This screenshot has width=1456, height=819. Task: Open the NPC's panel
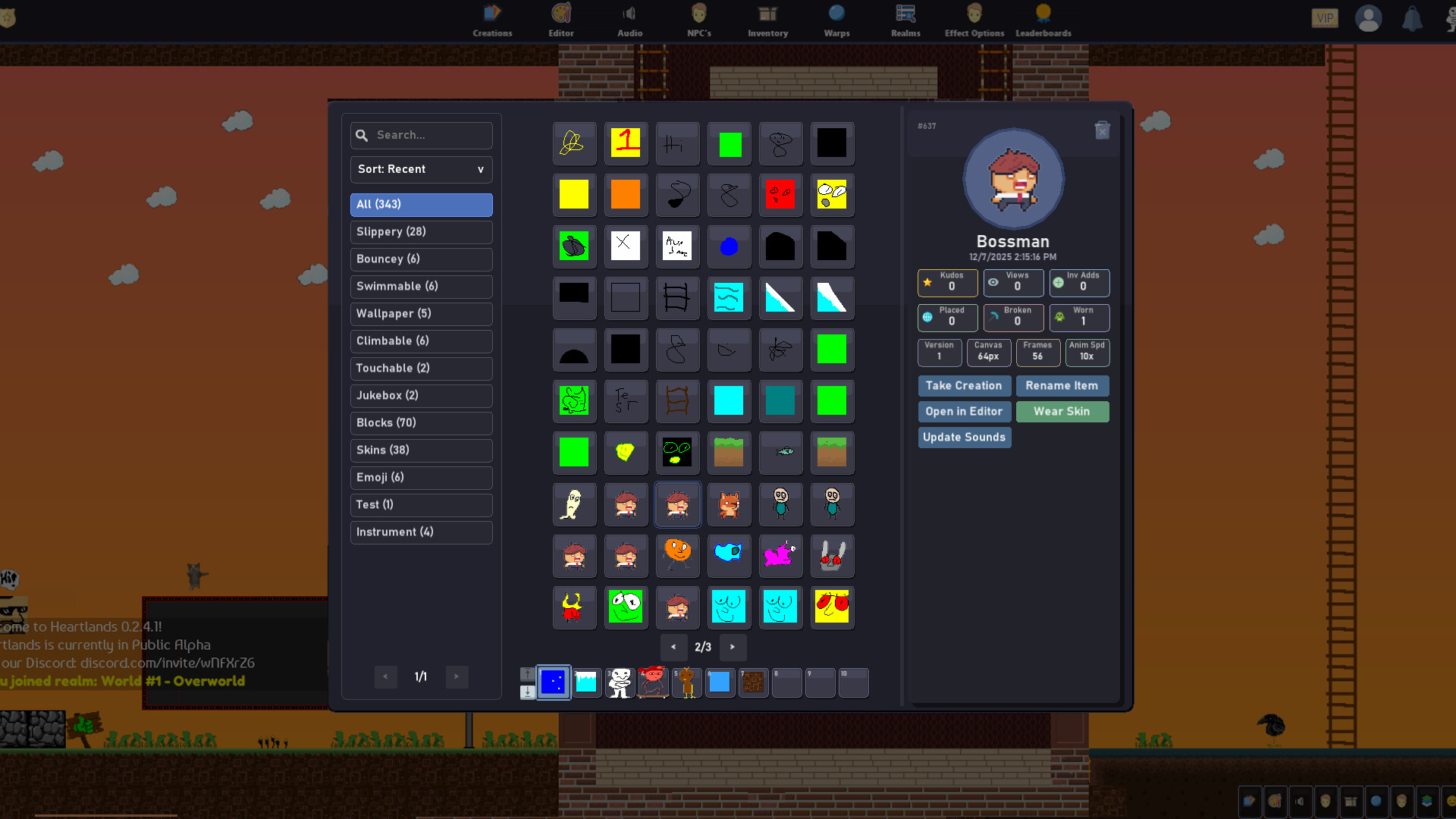(698, 20)
